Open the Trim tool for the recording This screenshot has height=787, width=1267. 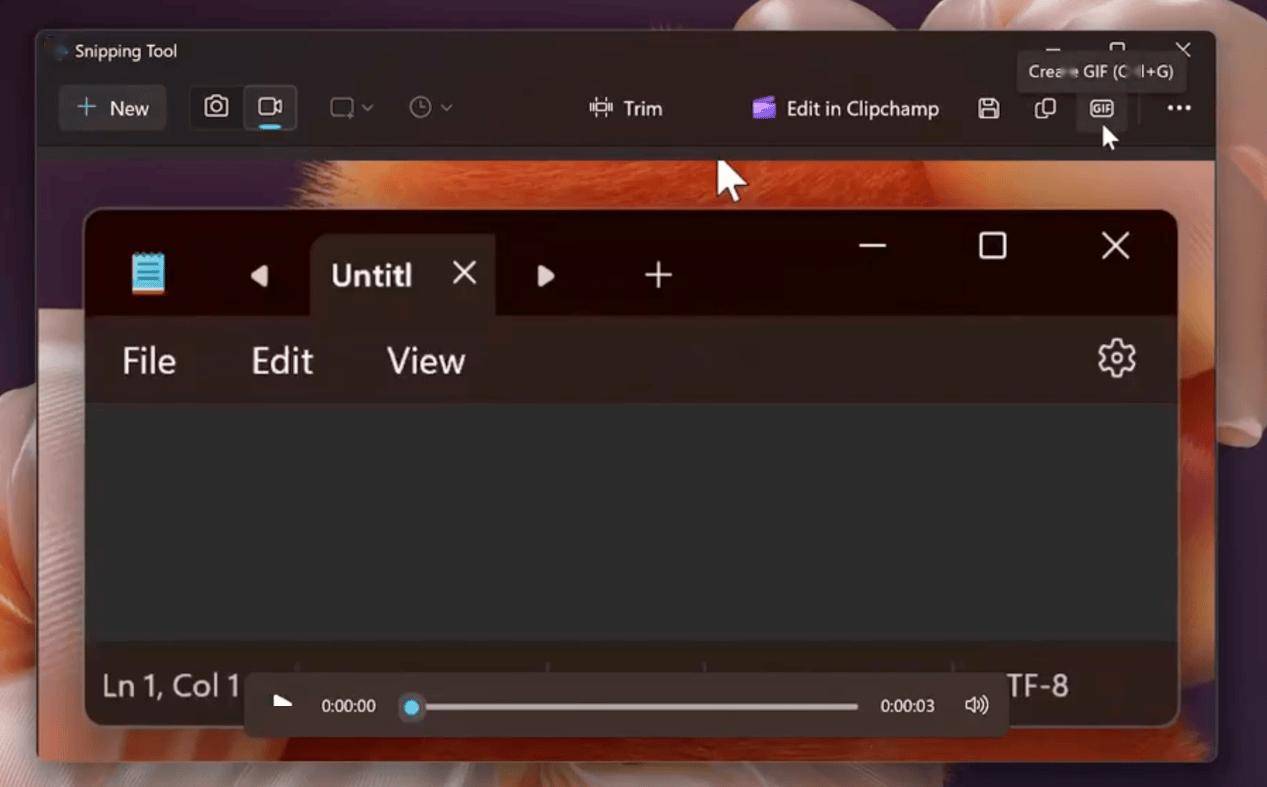pos(626,108)
